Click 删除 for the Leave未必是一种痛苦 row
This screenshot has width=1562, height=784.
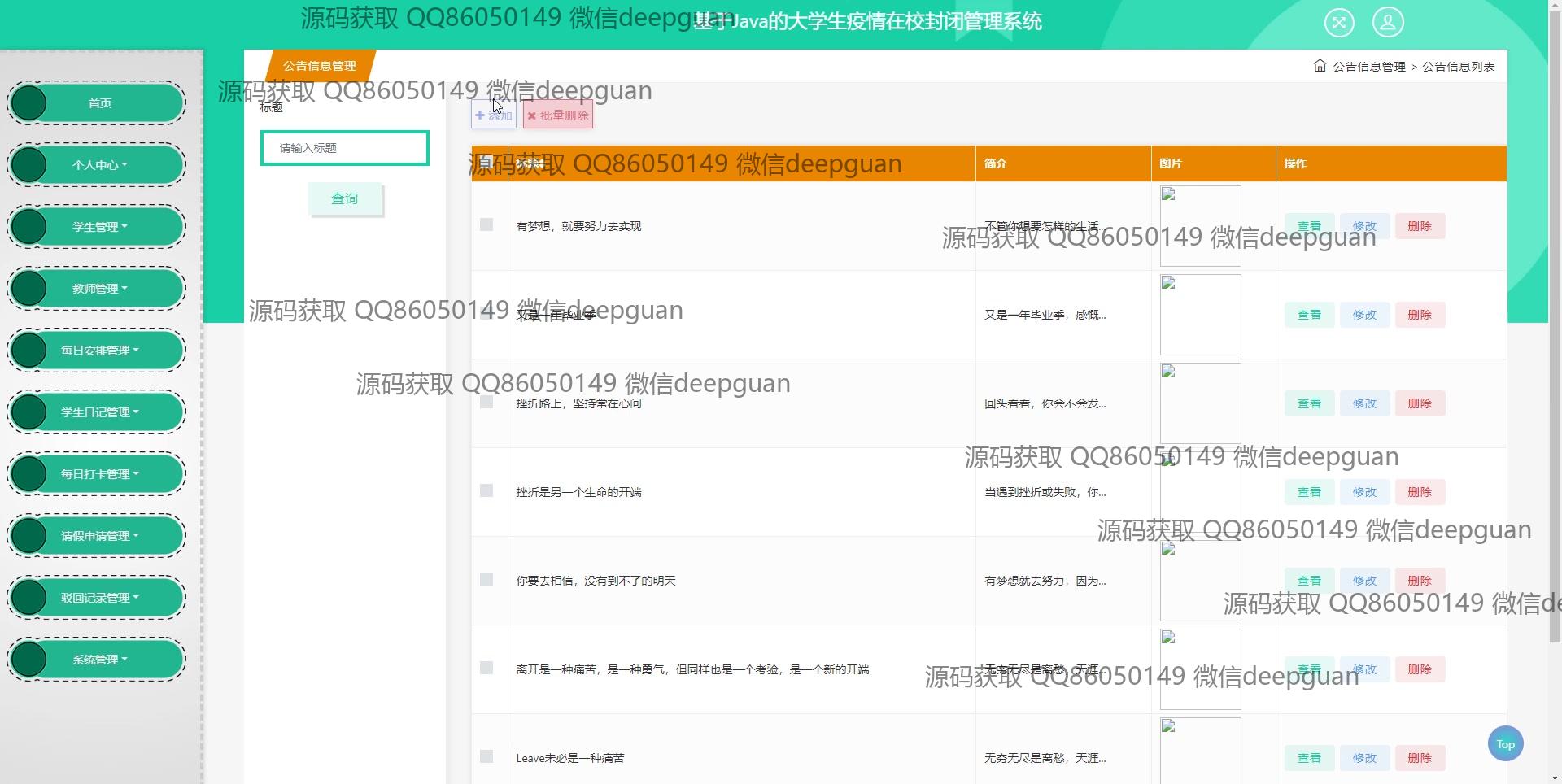pyautogui.click(x=1420, y=758)
